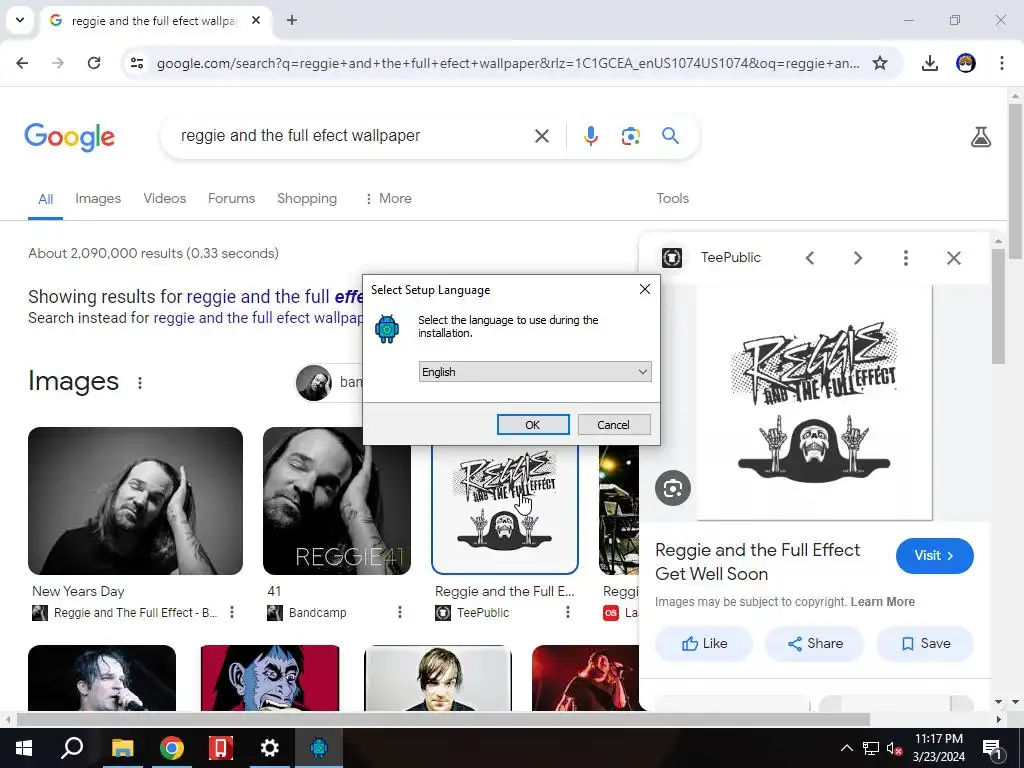Click the blue monster cartoon thumbnail
Screen dimensions: 1024x768
coord(270,678)
